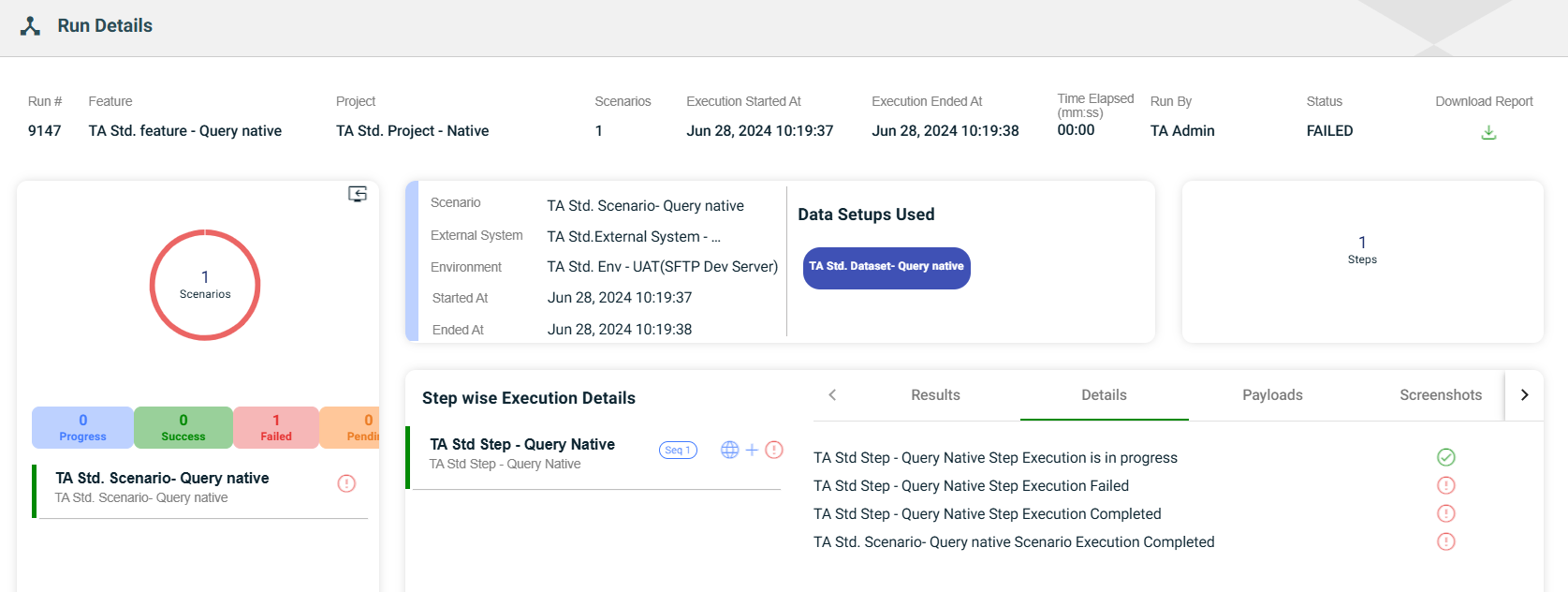Show the Screenshots tab
This screenshot has height=592, width=1568.
pyautogui.click(x=1440, y=395)
